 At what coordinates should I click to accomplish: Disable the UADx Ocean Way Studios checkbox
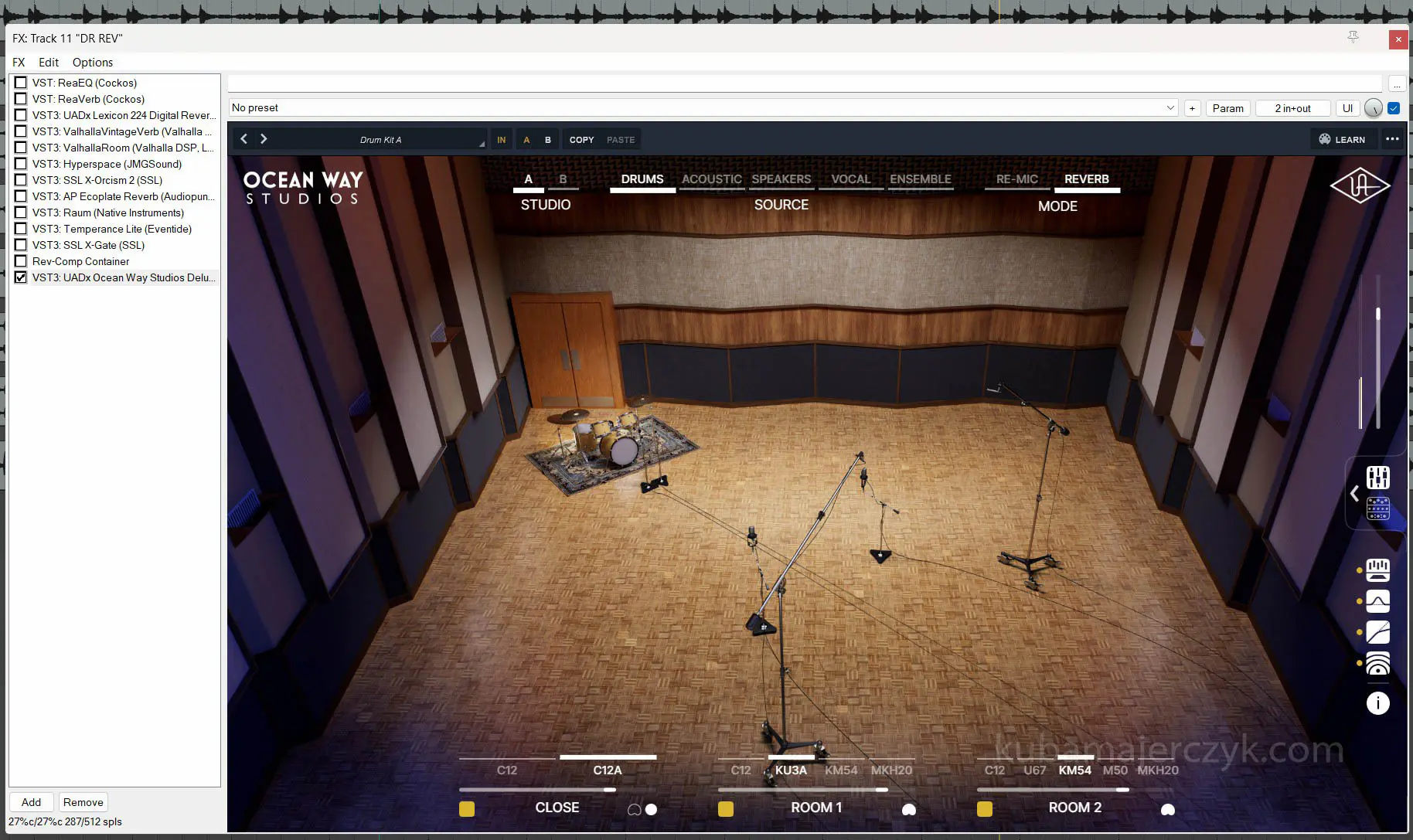click(x=21, y=277)
